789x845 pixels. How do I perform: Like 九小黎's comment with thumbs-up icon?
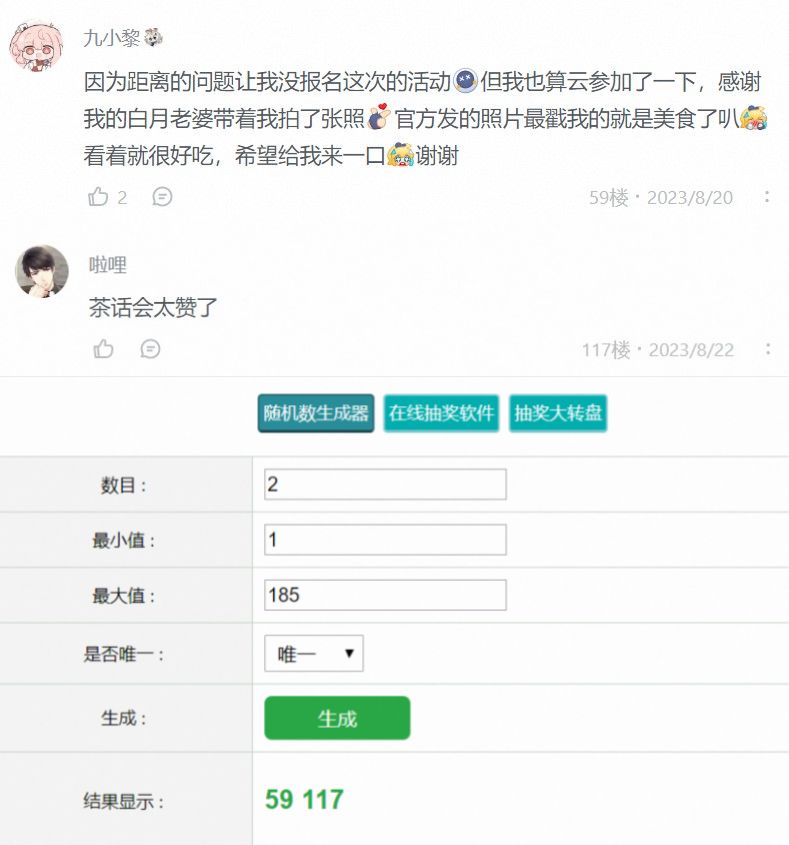click(98, 197)
